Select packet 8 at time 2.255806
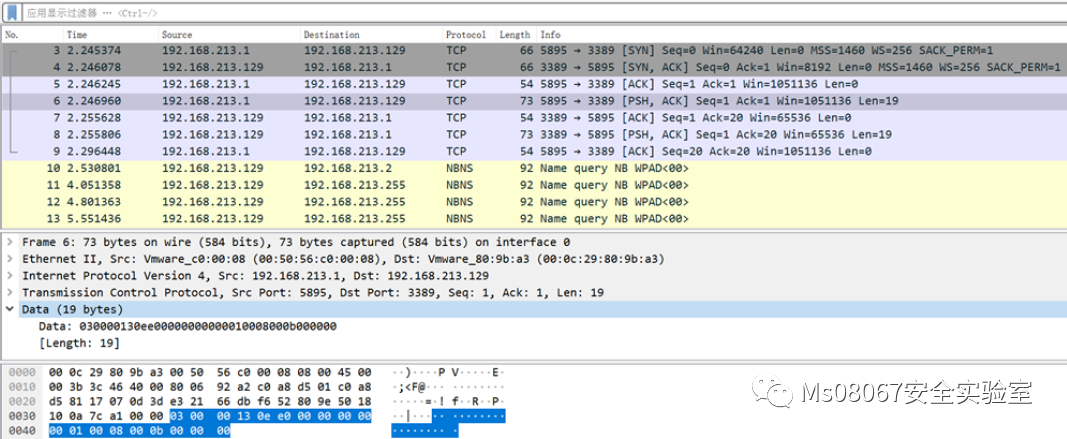The width and height of the screenshot is (1067, 439). pyautogui.click(x=534, y=134)
